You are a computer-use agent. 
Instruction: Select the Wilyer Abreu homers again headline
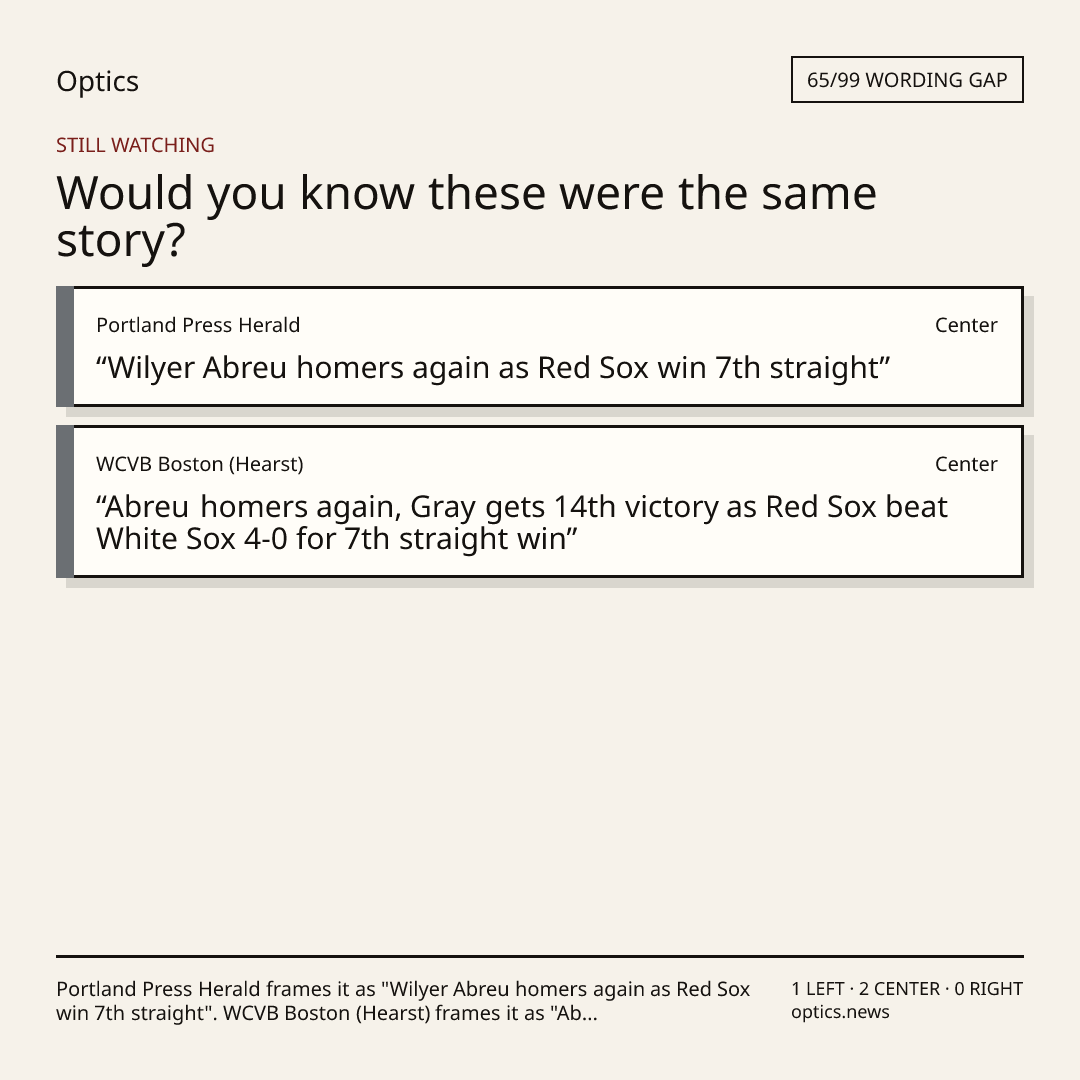point(493,368)
